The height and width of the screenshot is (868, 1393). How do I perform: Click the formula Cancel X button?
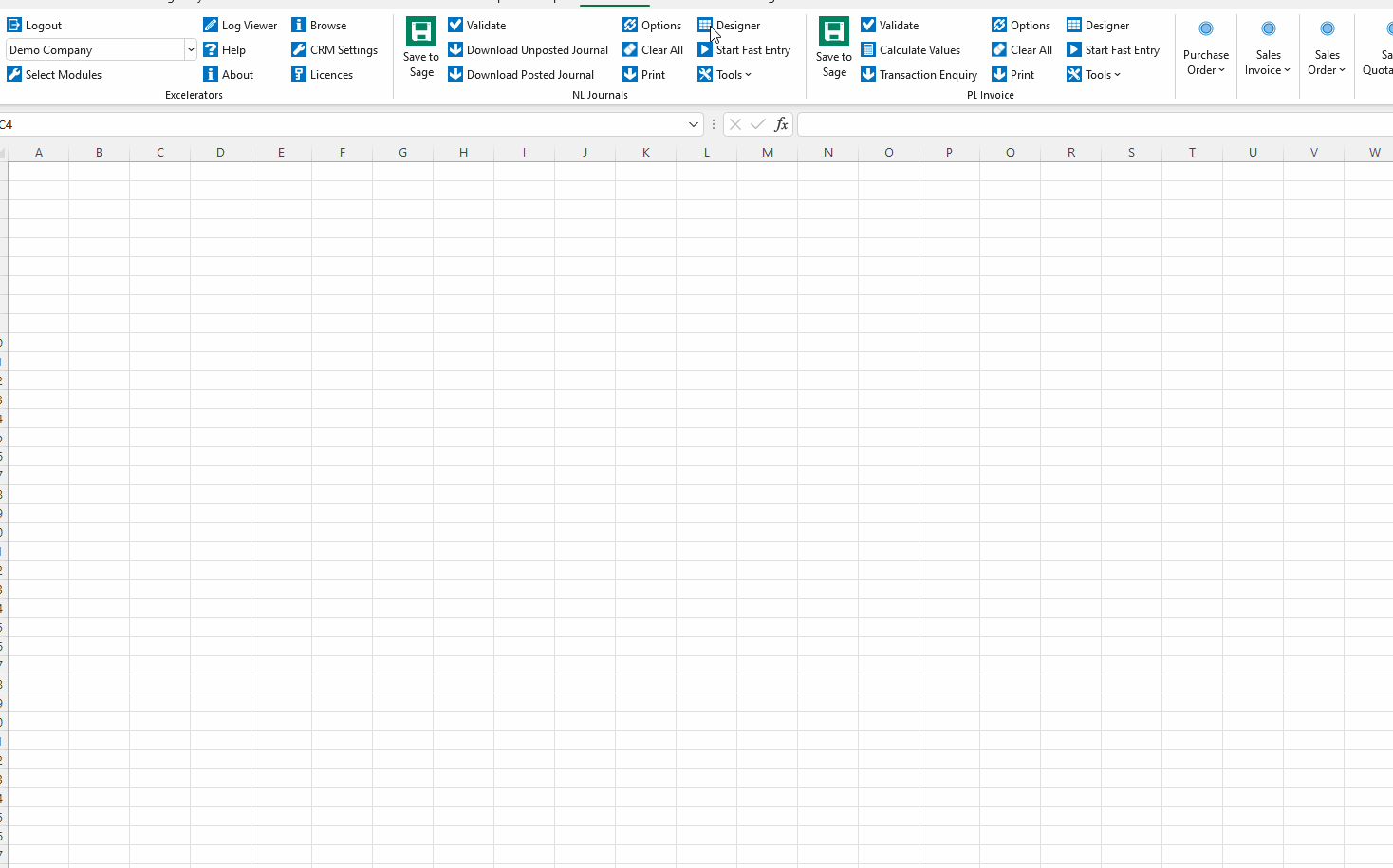[735, 124]
